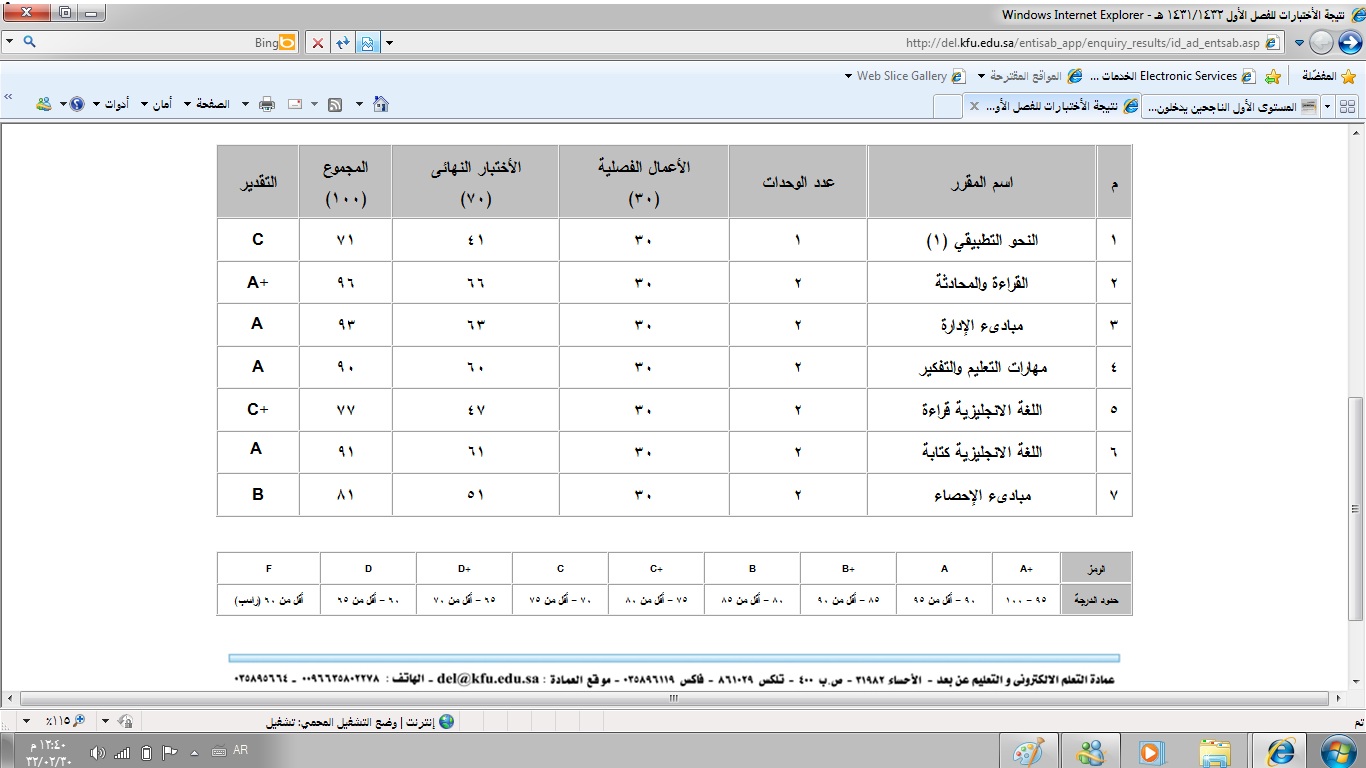Click the URL in the address bar
This screenshot has width=1366, height=768.
click(x=1083, y=43)
